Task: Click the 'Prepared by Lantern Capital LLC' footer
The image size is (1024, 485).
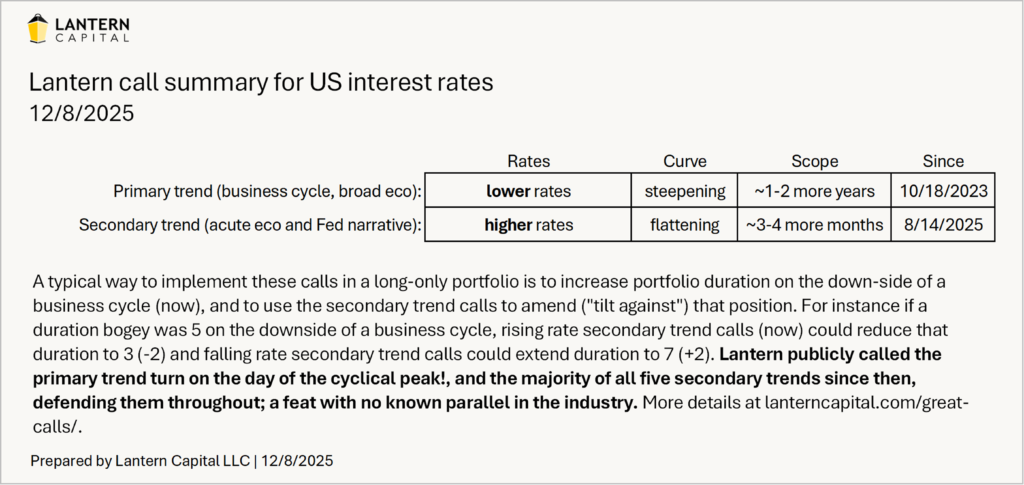Action: [x=181, y=461]
